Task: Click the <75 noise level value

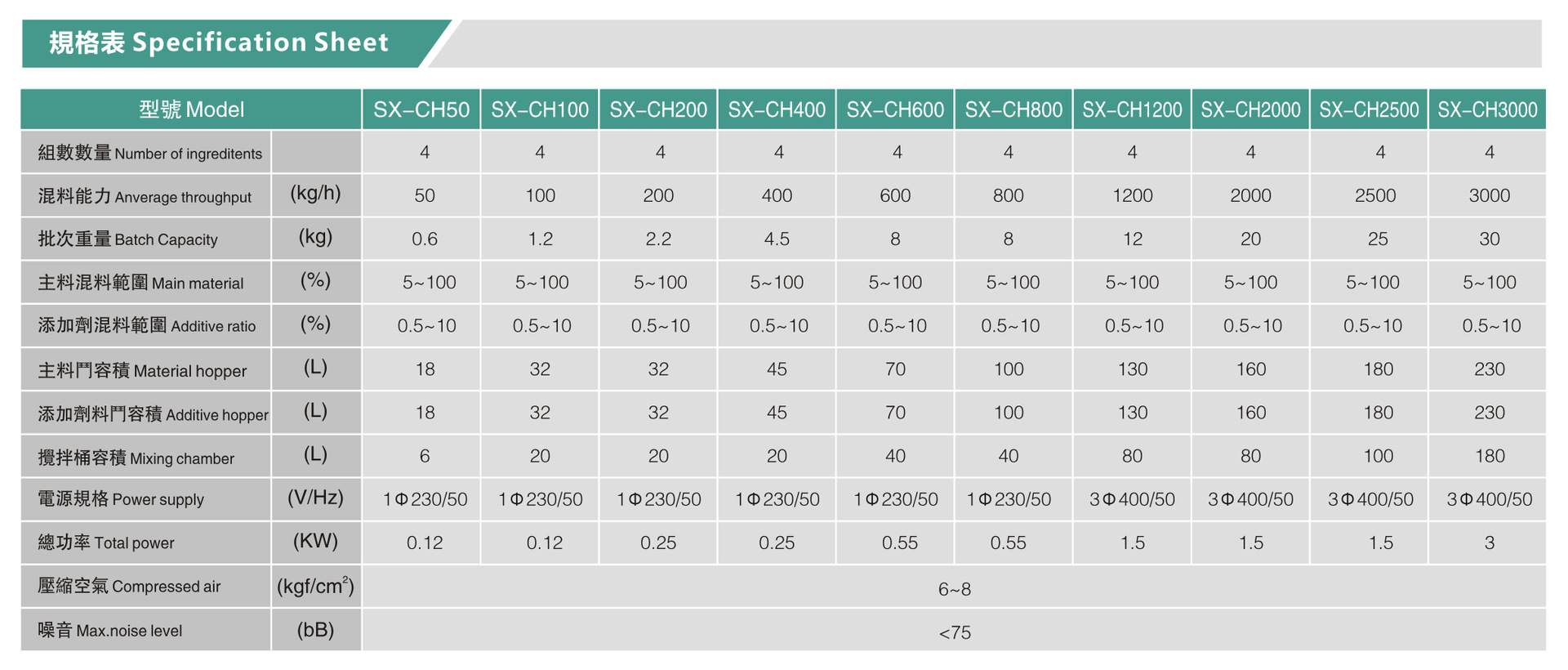Action: point(954,632)
